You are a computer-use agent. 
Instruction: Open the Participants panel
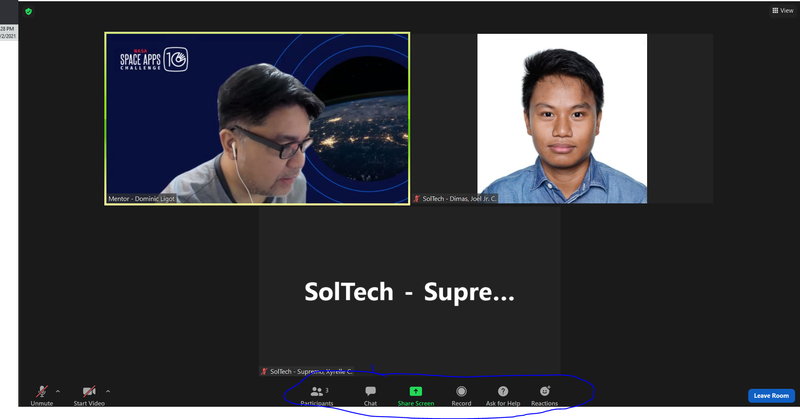(317, 396)
